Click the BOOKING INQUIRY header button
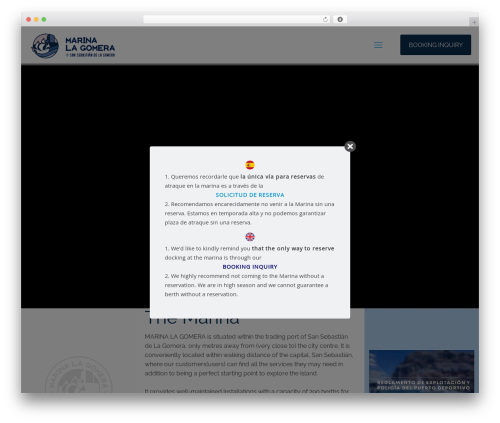 click(x=435, y=45)
